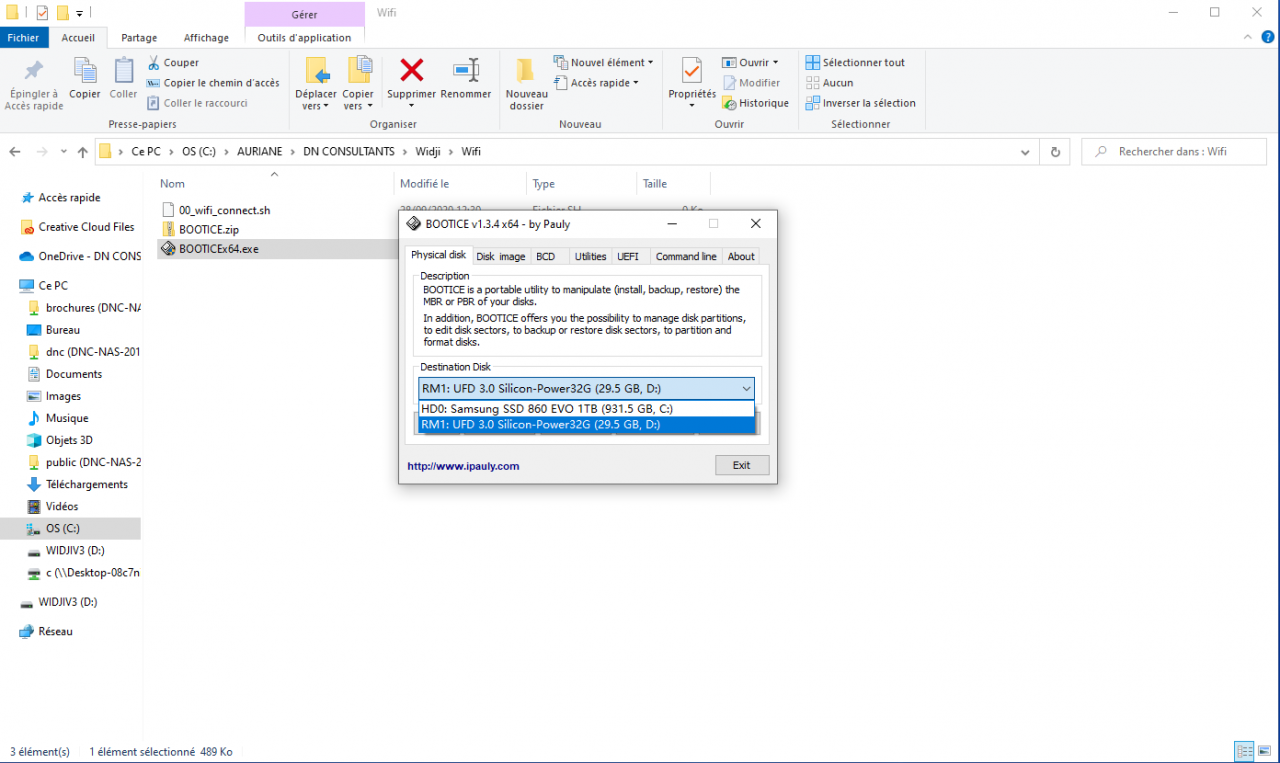Open Déplacer vers

click(316, 84)
